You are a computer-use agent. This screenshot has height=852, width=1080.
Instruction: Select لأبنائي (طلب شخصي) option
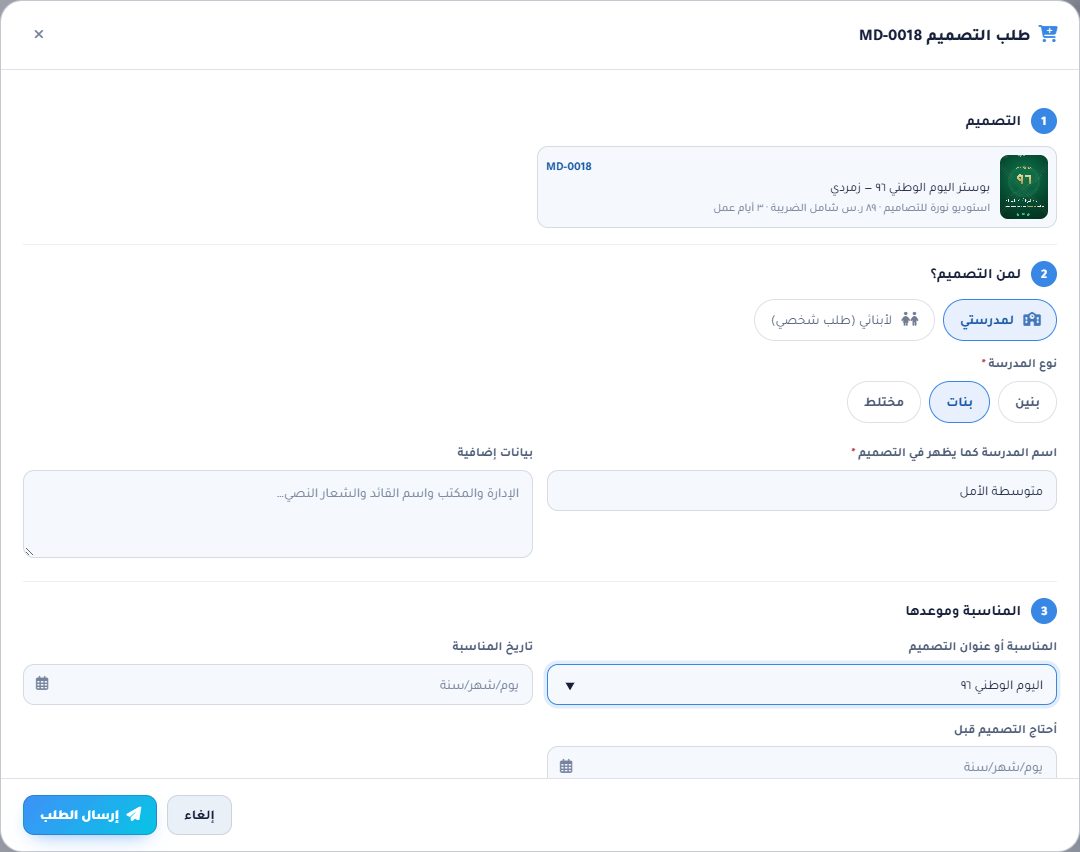pos(844,320)
